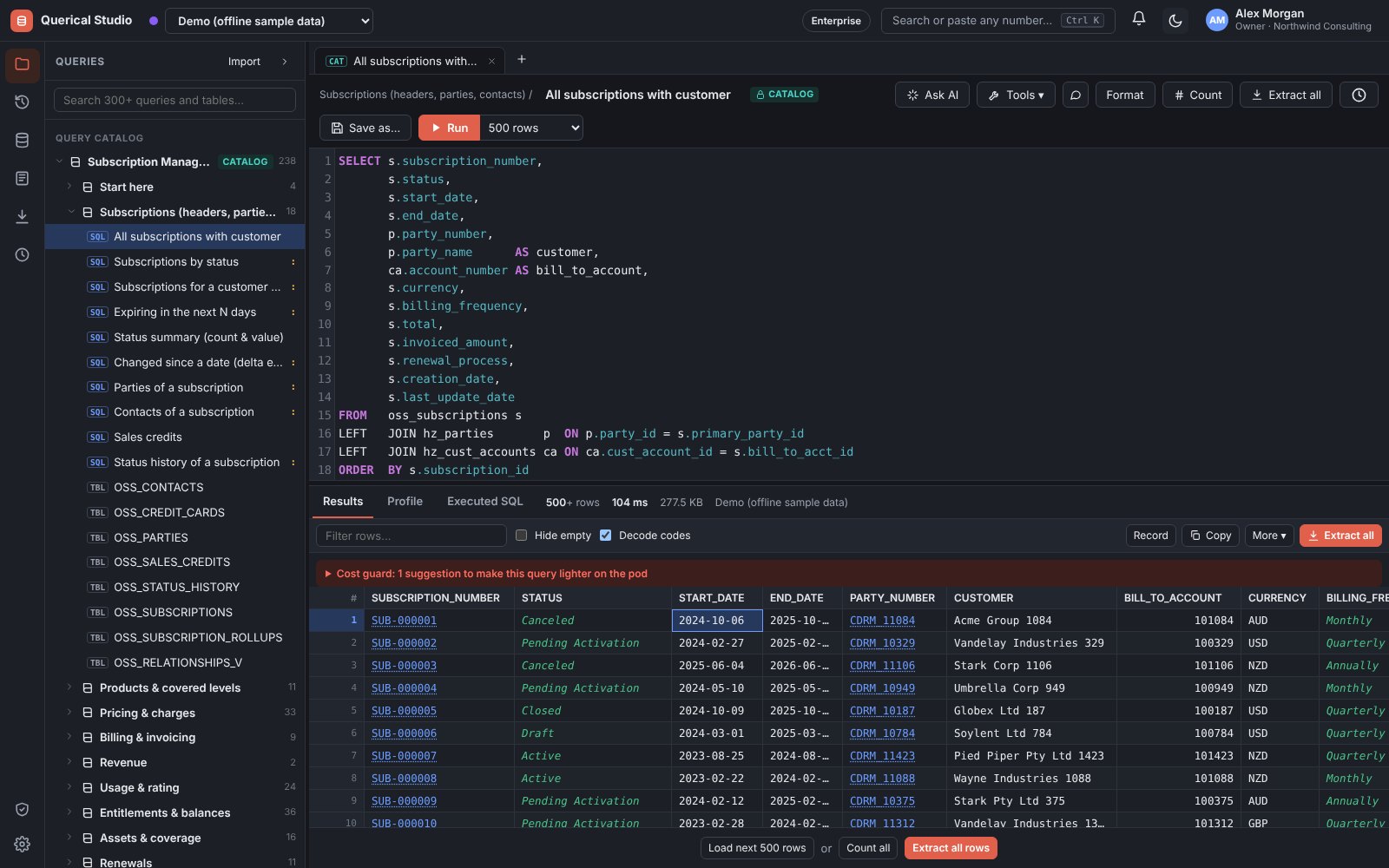Click the Filter rows input
The image size is (1389, 868).
(411, 536)
